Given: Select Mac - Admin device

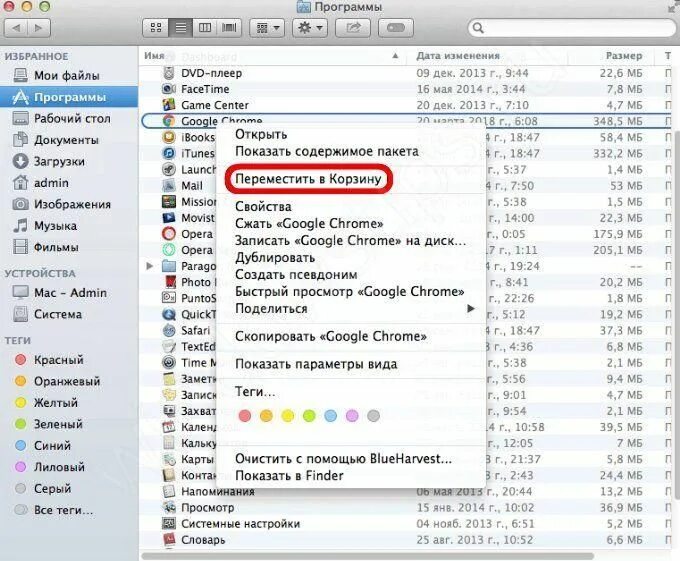Looking at the screenshot, I should pos(69,293).
